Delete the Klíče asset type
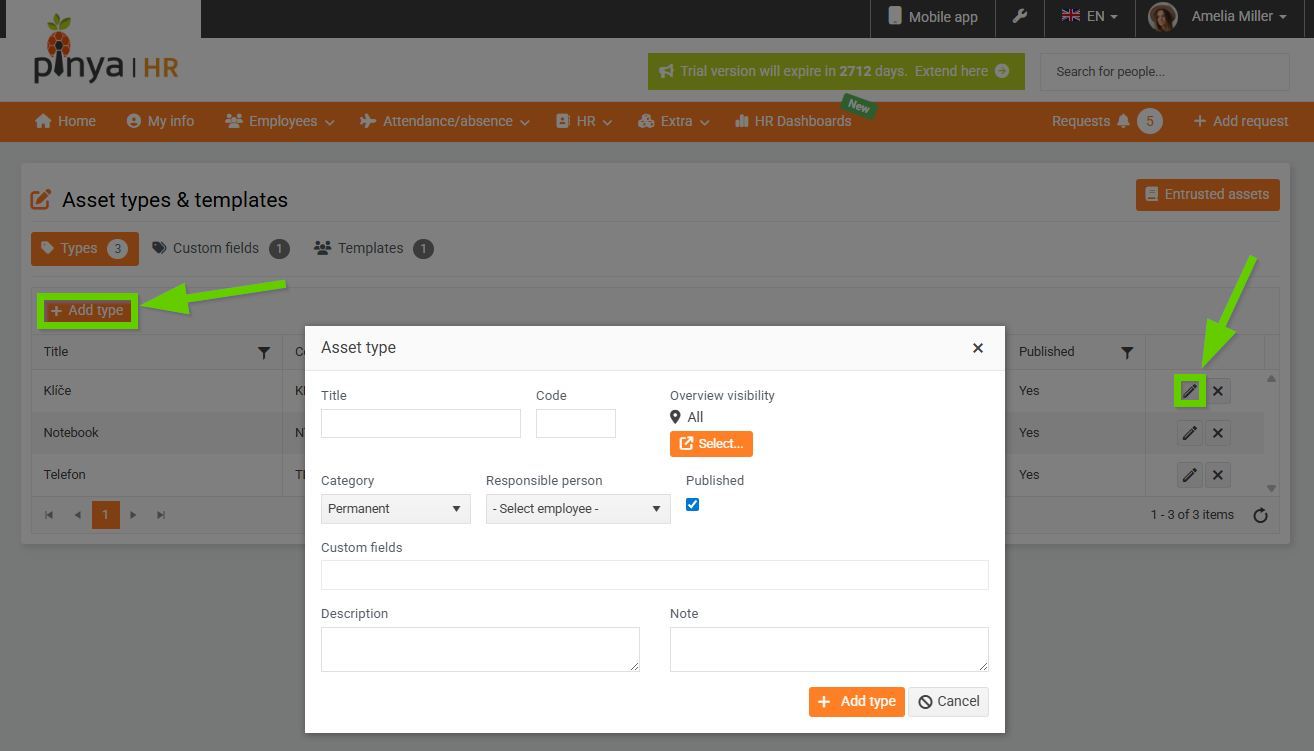Viewport: 1314px width, 751px height. tap(1217, 391)
